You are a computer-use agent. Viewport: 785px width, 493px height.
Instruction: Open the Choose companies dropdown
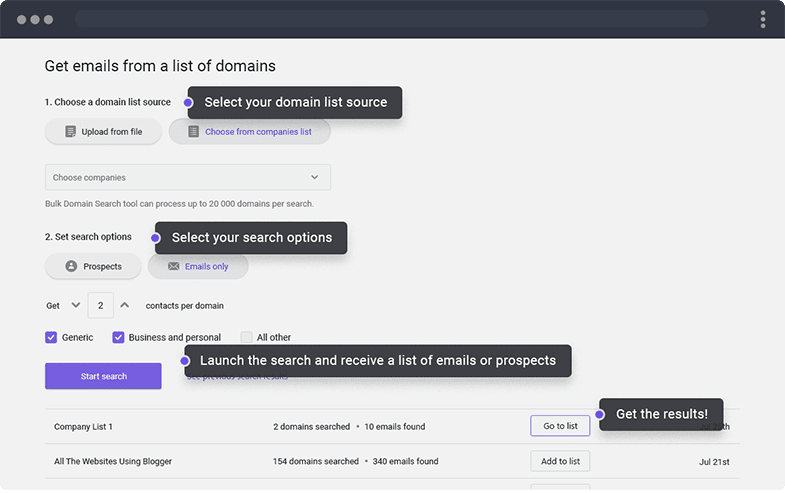pyautogui.click(x=188, y=177)
